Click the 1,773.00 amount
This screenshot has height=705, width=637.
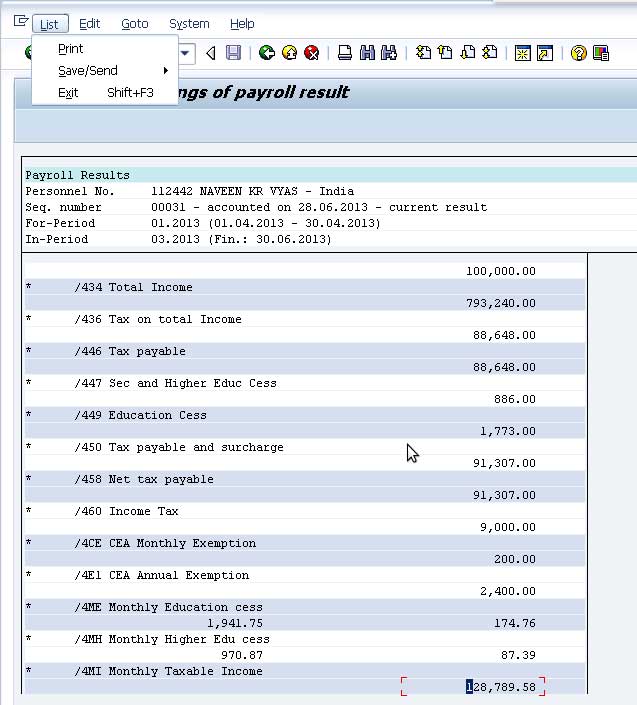coord(508,431)
